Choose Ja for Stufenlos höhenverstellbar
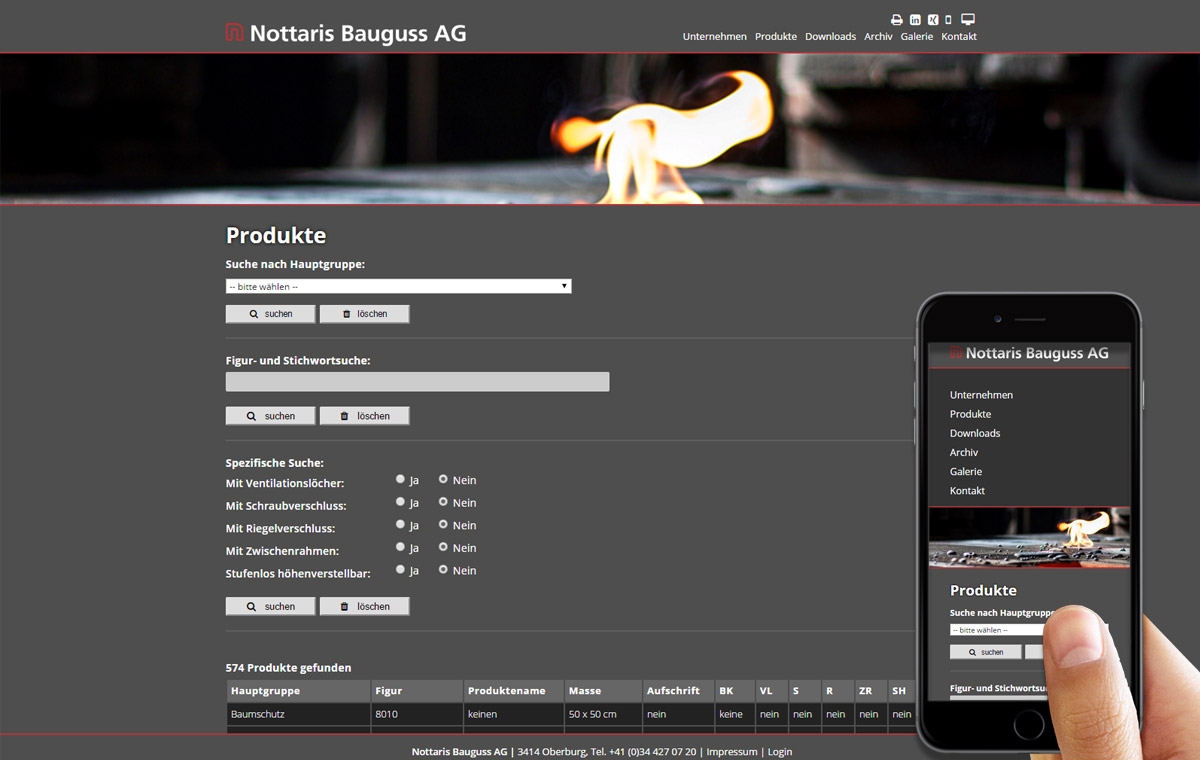This screenshot has height=760, width=1200. tap(400, 570)
